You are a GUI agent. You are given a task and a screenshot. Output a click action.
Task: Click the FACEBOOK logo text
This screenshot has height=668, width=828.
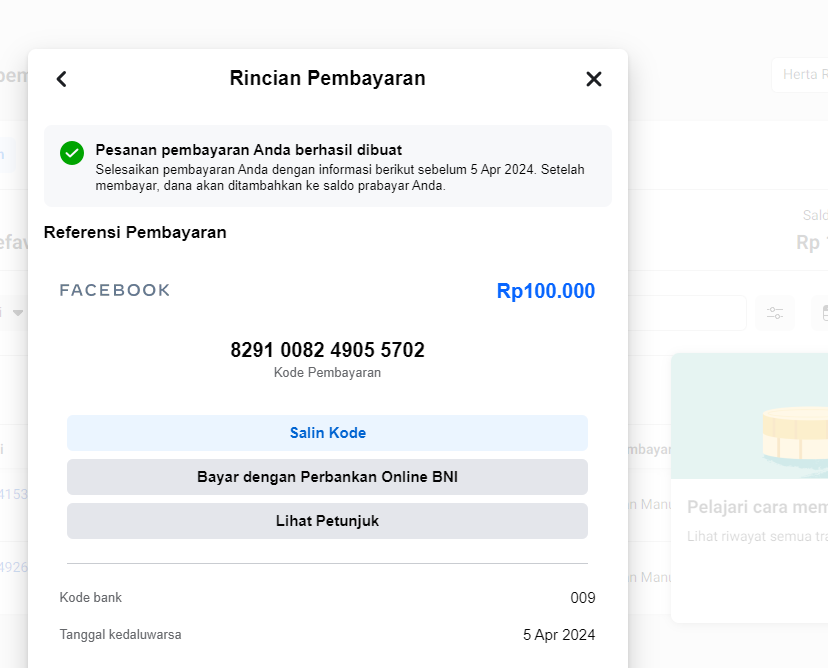pyautogui.click(x=115, y=290)
